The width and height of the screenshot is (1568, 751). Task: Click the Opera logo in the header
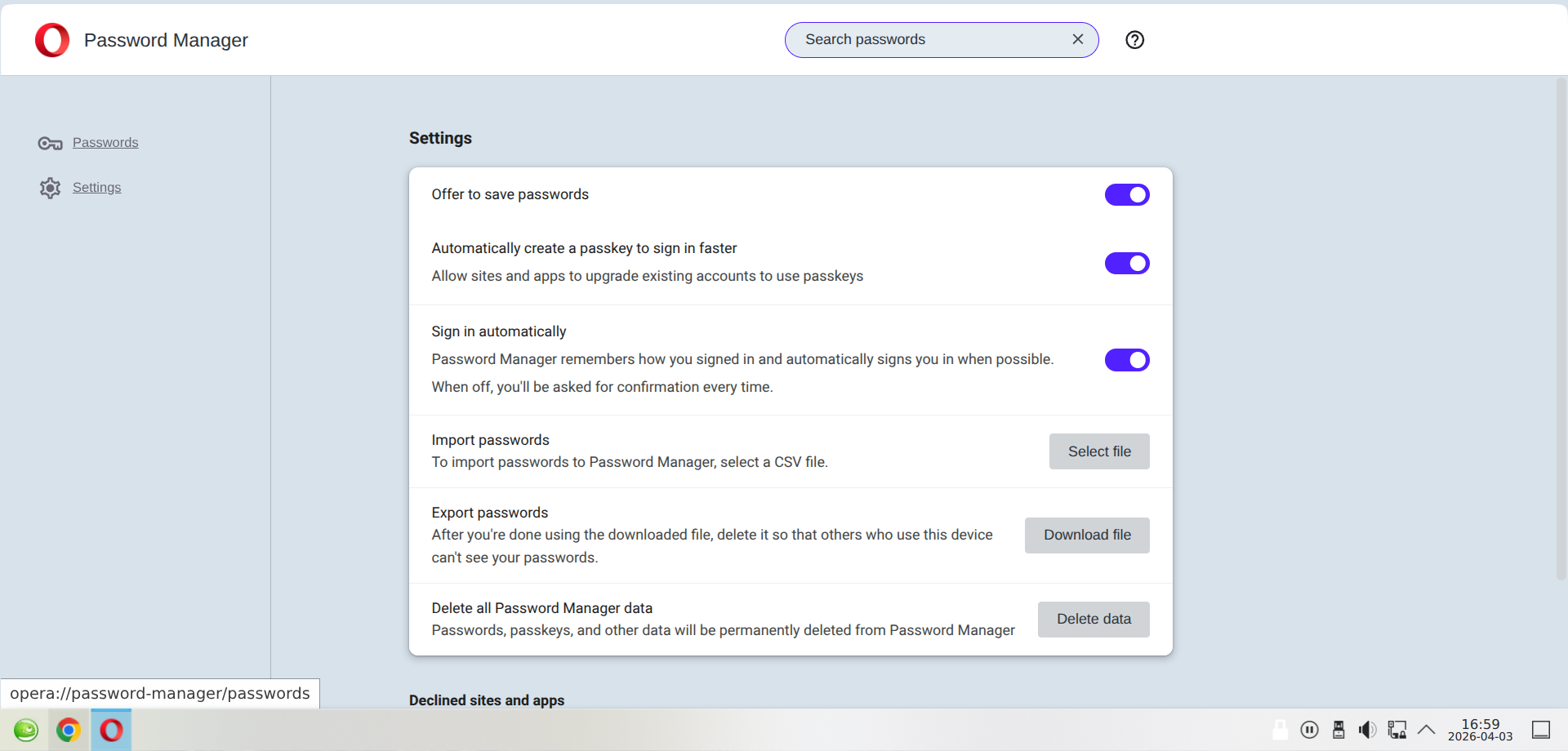[x=52, y=40]
